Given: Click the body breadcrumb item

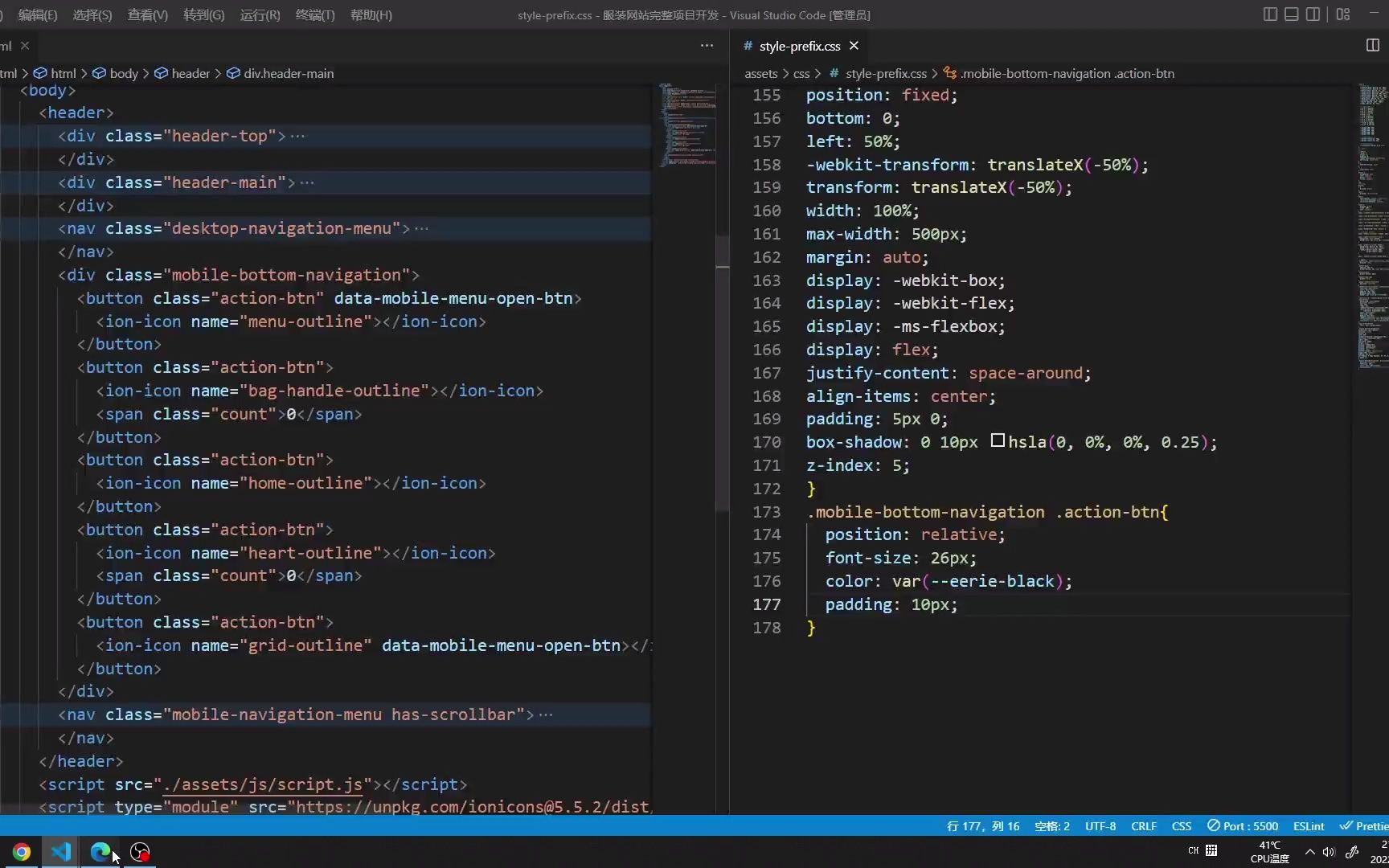Looking at the screenshot, I should tap(115, 73).
